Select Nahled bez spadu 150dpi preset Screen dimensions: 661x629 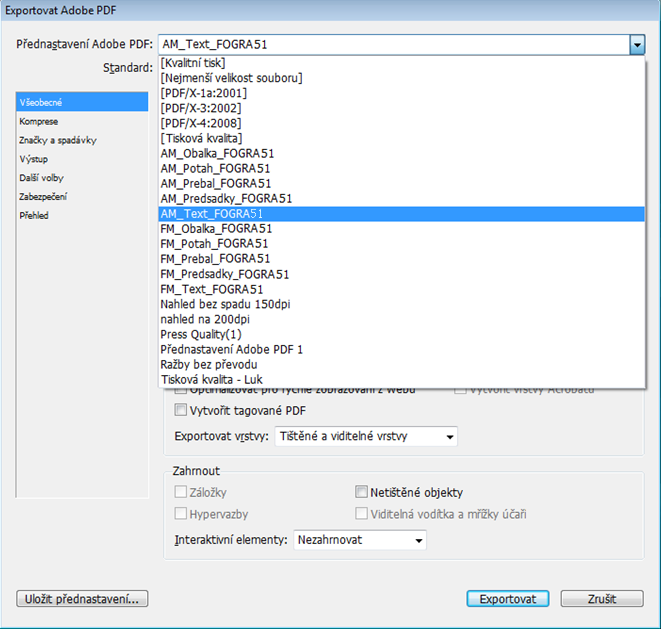point(225,304)
